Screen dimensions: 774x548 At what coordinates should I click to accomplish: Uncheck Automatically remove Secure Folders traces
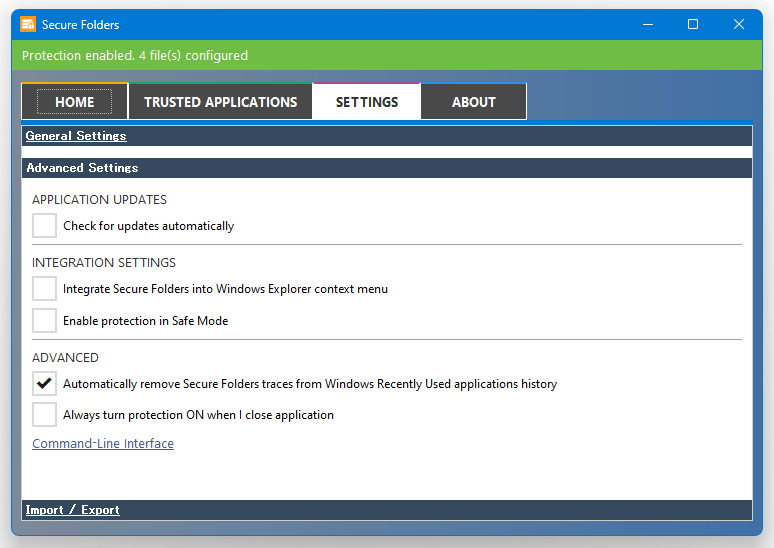click(x=44, y=384)
